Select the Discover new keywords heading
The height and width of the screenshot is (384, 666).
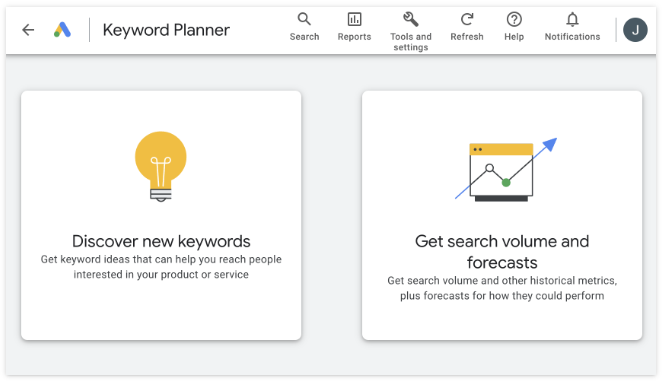pos(161,241)
